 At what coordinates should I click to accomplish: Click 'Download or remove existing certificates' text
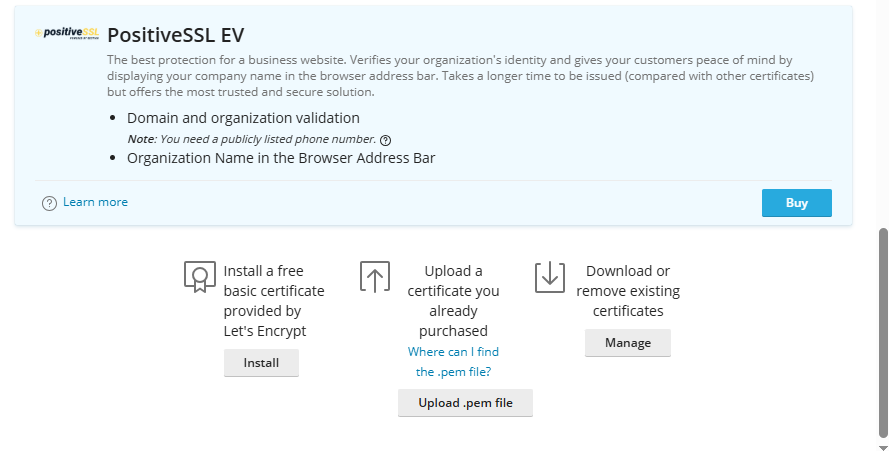coord(628,291)
